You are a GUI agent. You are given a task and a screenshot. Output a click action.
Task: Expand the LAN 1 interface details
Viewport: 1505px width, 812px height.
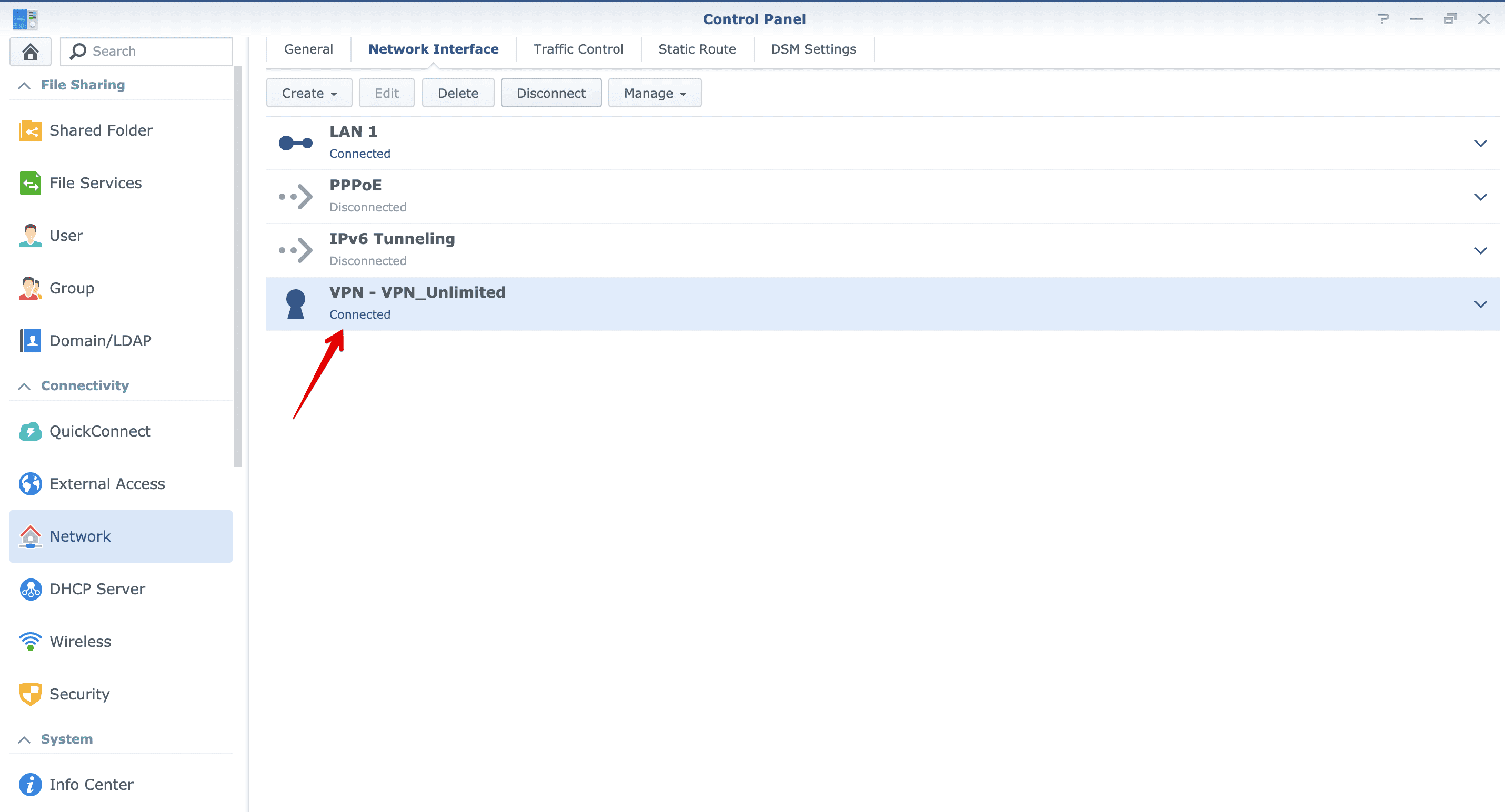[1480, 143]
